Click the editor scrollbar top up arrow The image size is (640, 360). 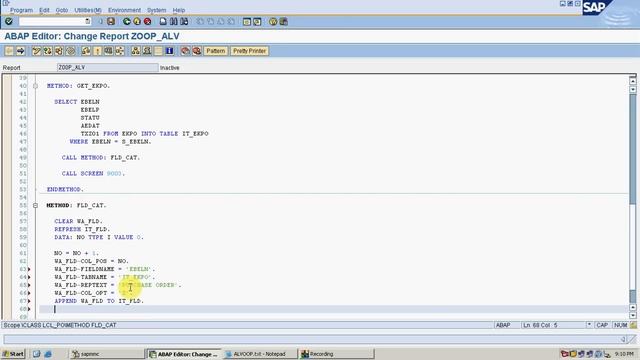633,81
